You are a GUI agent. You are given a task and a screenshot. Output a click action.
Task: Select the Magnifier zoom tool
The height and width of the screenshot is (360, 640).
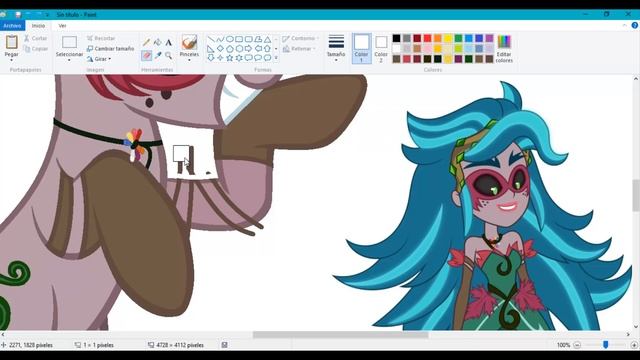click(x=169, y=55)
